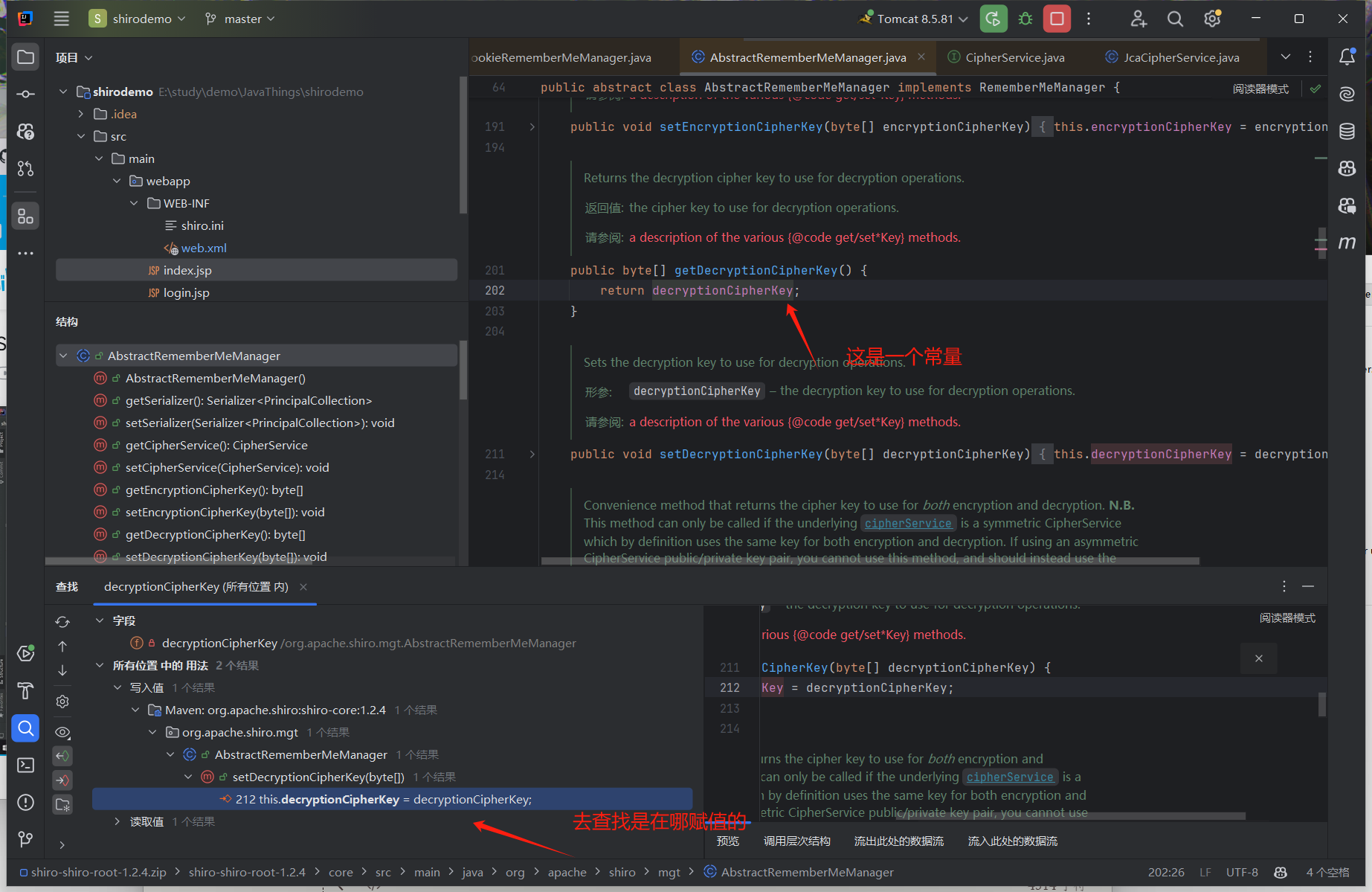1372x892 pixels.
Task: Rerun the find usages search
Action: pyautogui.click(x=62, y=621)
